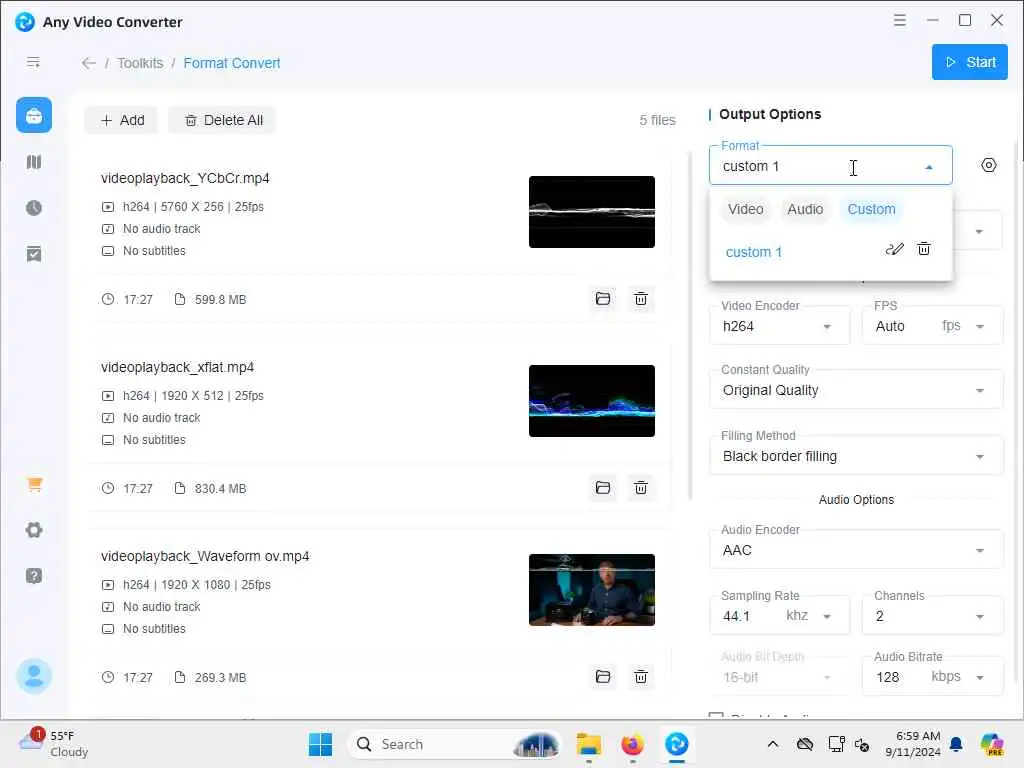Delete videoplayback_YCbCr.mp4 from the list
Screen dimensions: 1024x768
641,299
